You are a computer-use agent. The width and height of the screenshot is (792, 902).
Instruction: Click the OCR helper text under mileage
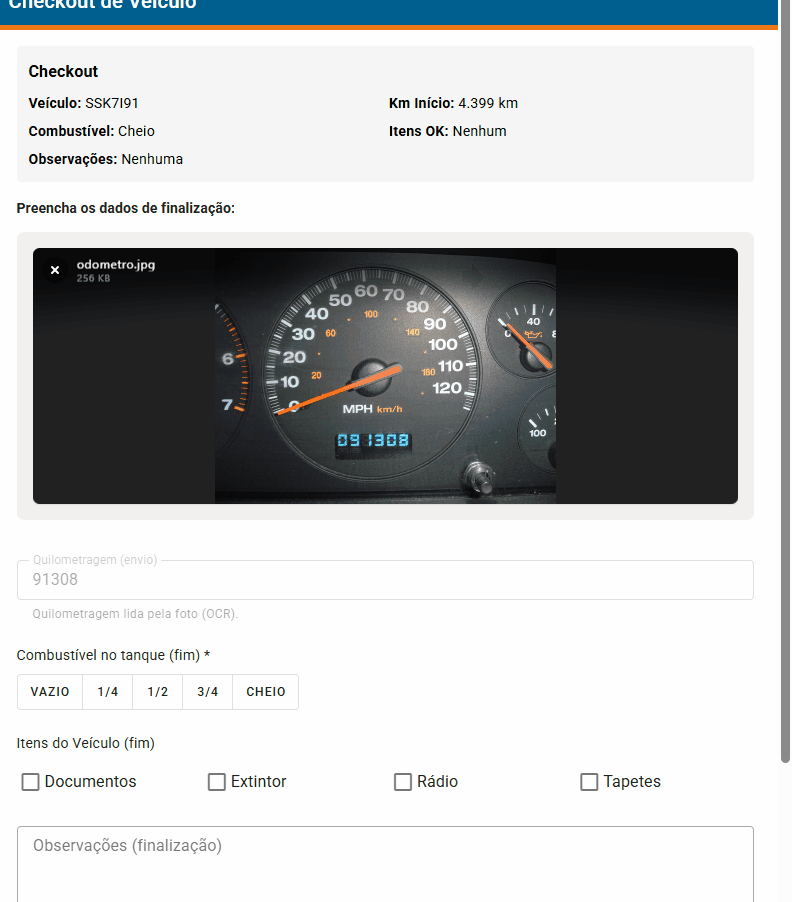click(x=135, y=614)
